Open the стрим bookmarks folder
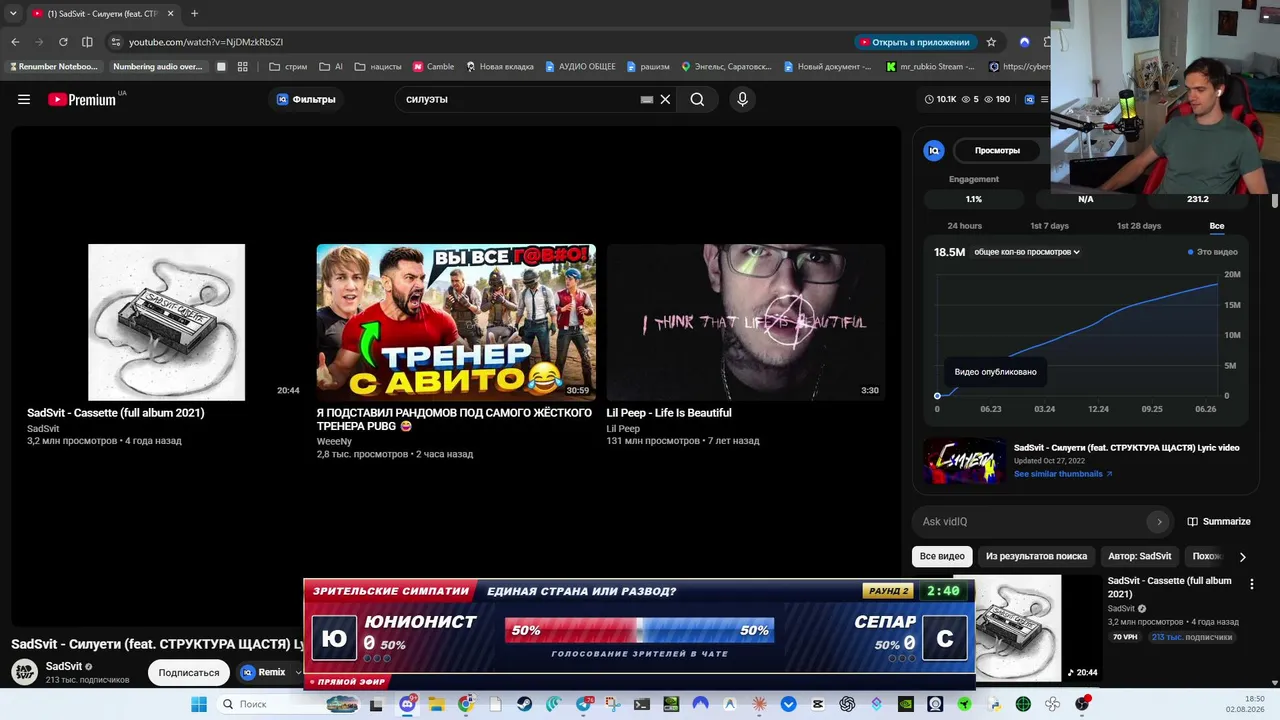1280x720 pixels. pos(288,67)
